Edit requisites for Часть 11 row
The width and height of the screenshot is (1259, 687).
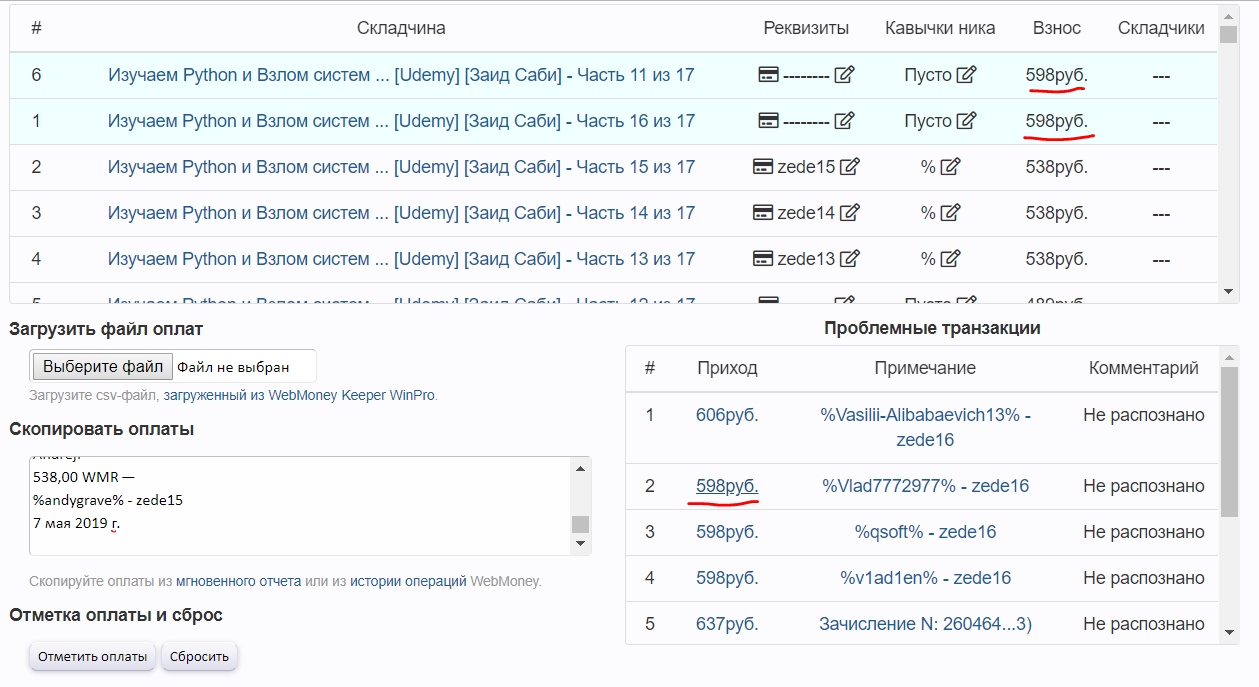click(845, 75)
